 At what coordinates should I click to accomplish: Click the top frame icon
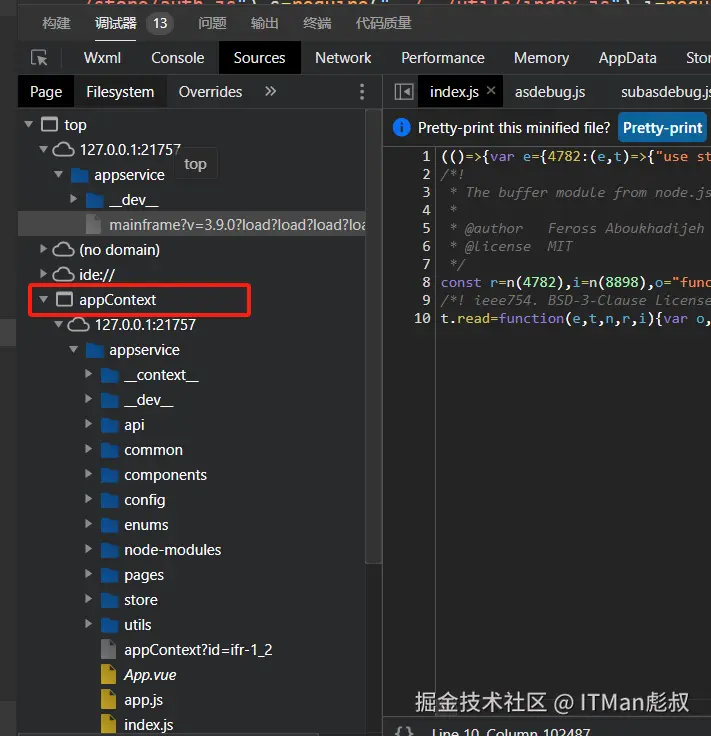[49, 124]
